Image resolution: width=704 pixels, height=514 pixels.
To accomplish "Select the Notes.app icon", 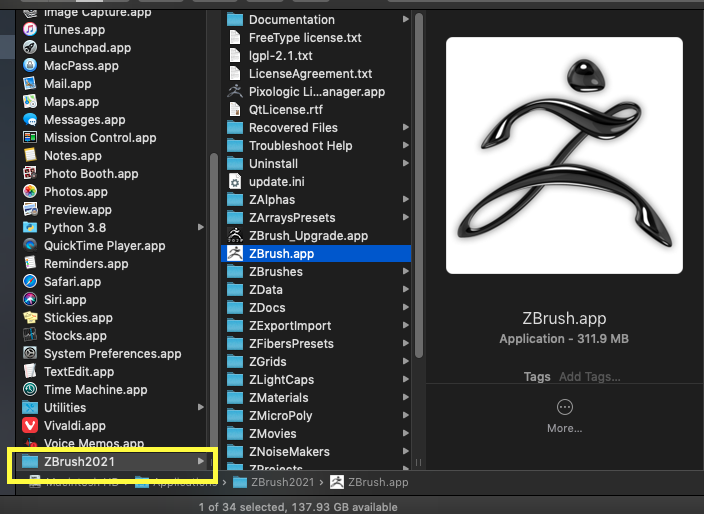I will pos(30,155).
